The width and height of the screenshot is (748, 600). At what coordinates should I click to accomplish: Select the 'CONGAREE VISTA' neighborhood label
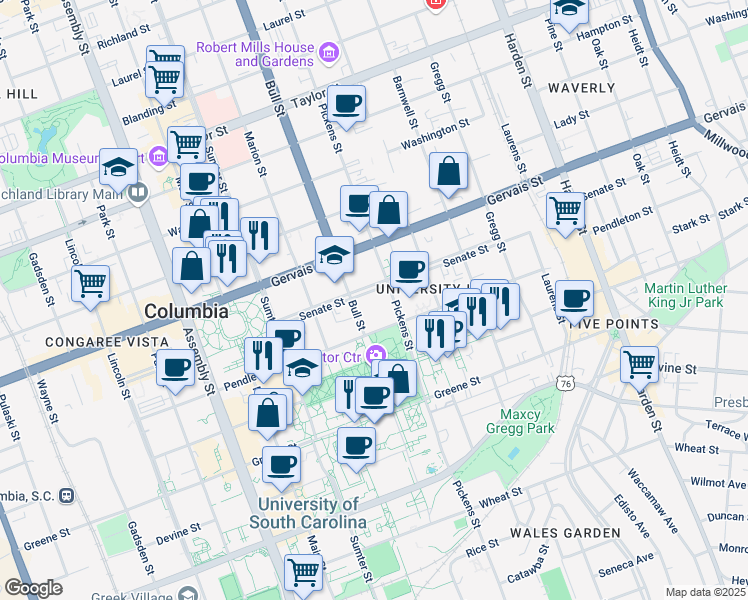tap(107, 342)
